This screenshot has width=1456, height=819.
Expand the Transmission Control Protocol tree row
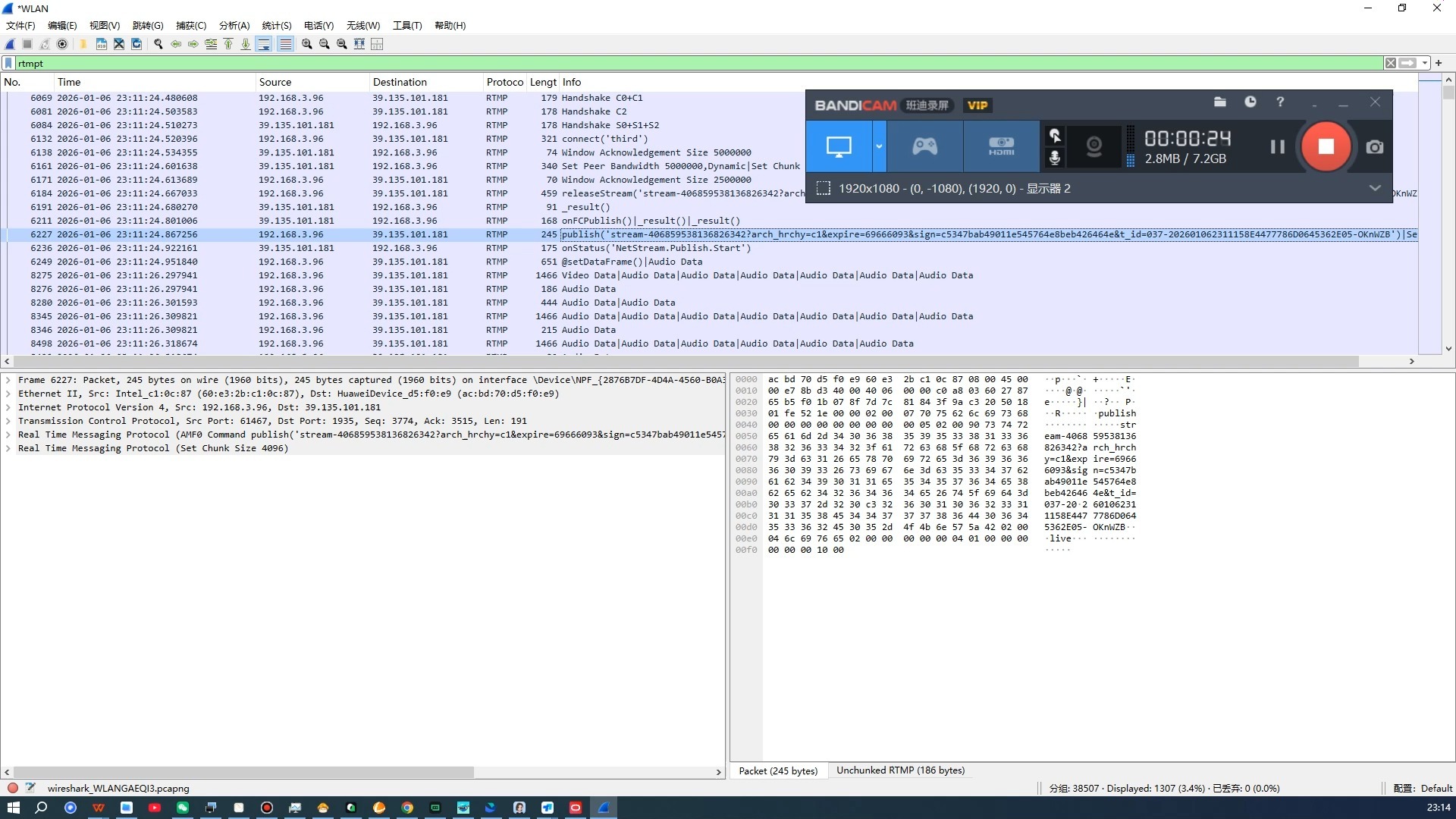pos(8,421)
